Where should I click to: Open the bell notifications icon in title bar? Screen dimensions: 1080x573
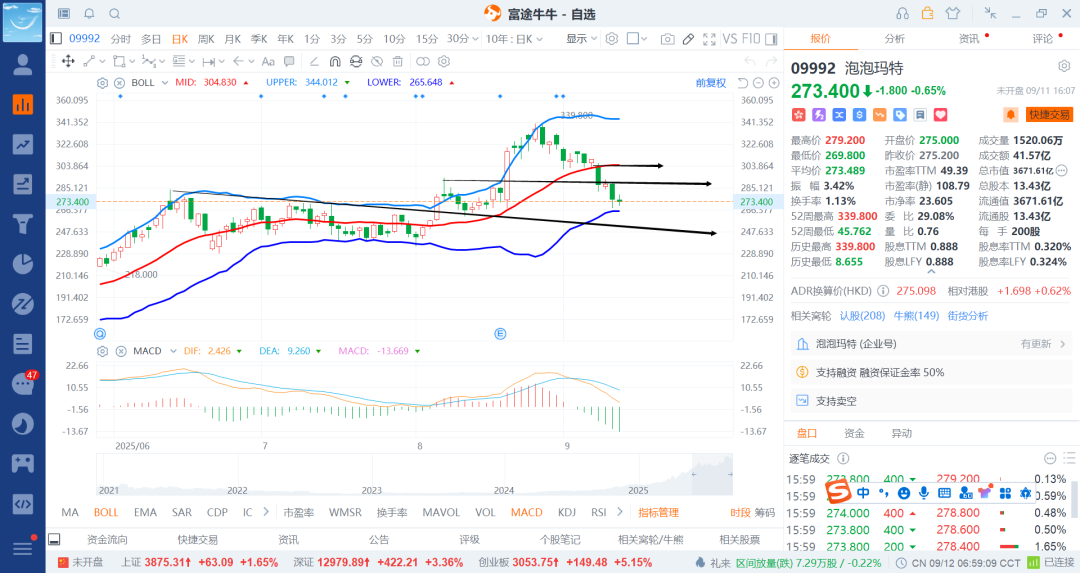(90, 13)
